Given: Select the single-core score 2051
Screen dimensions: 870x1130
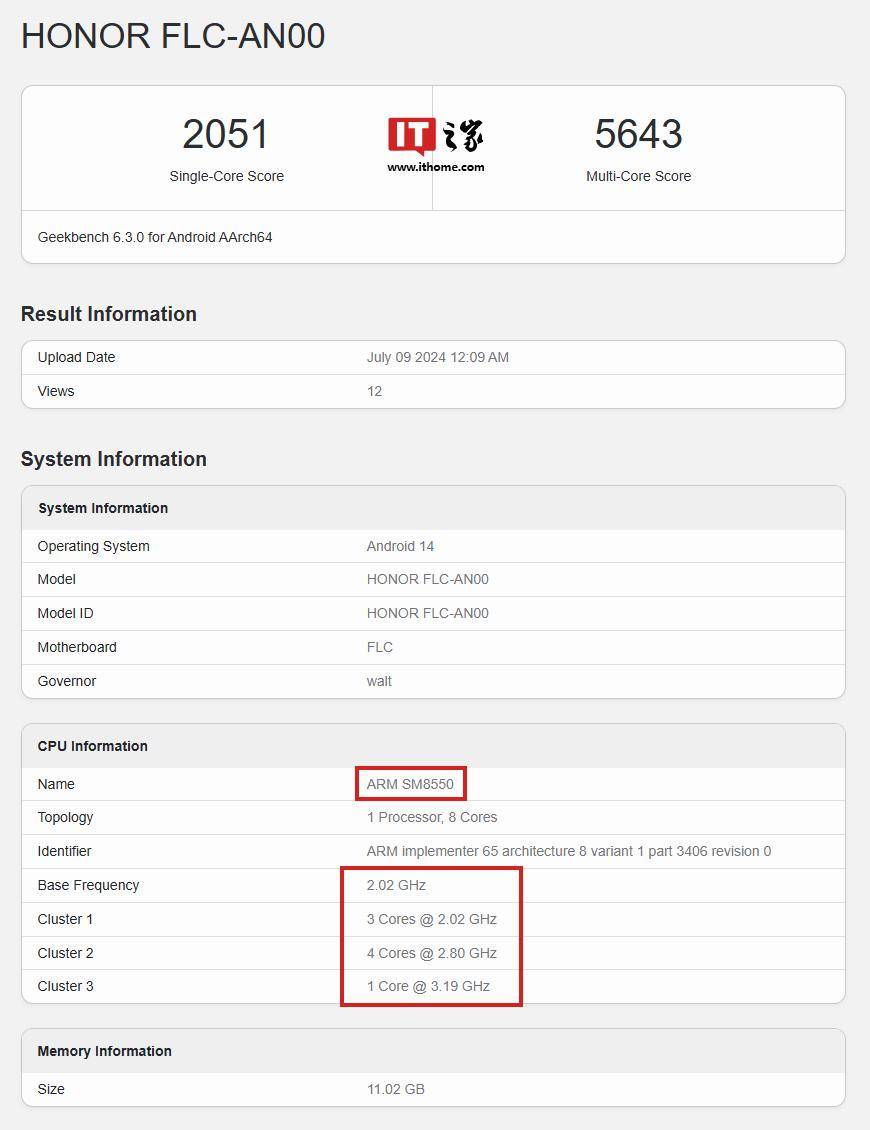Looking at the screenshot, I should pyautogui.click(x=226, y=134).
